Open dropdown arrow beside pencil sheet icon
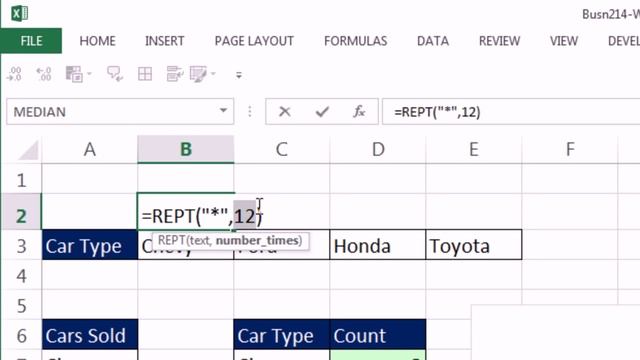This screenshot has height=360, width=640. point(213,74)
